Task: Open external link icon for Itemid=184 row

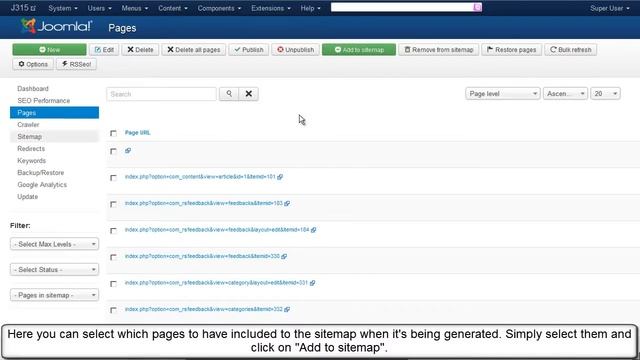Action: [x=313, y=230]
